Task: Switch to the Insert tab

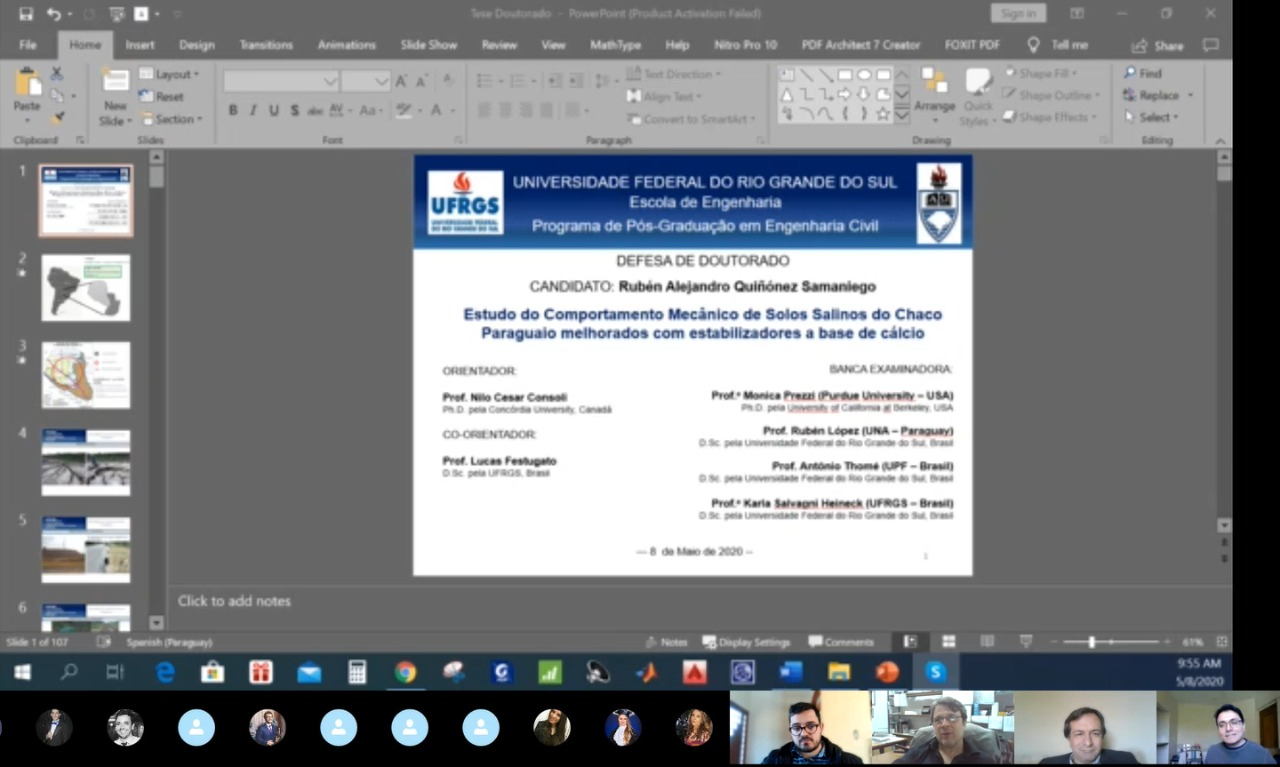Action: (140, 45)
